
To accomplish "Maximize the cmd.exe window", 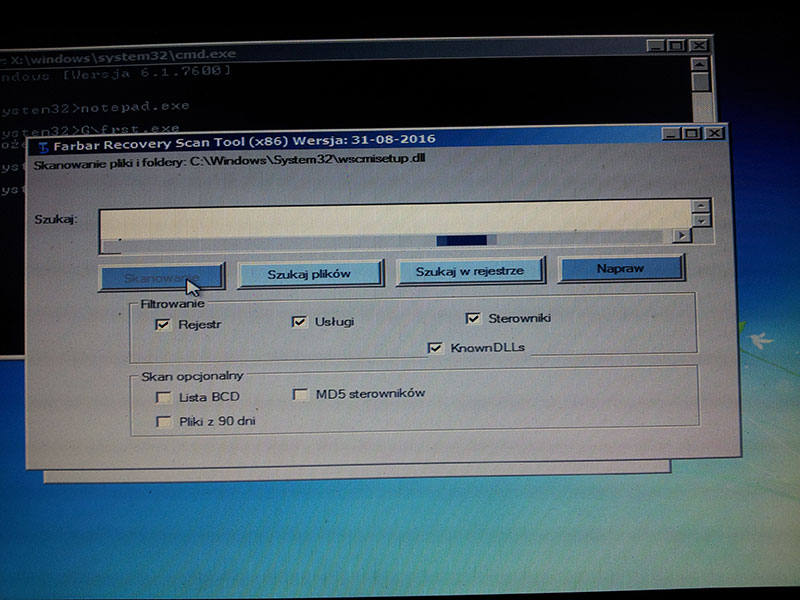I will 676,45.
